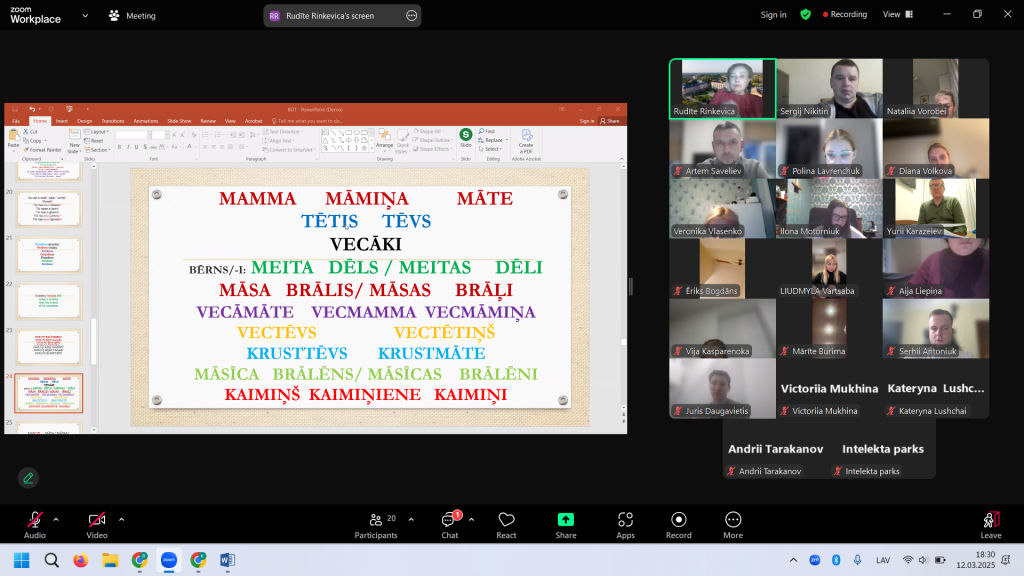The image size is (1024, 576).
Task: Click the Sign in link
Action: 773,15
